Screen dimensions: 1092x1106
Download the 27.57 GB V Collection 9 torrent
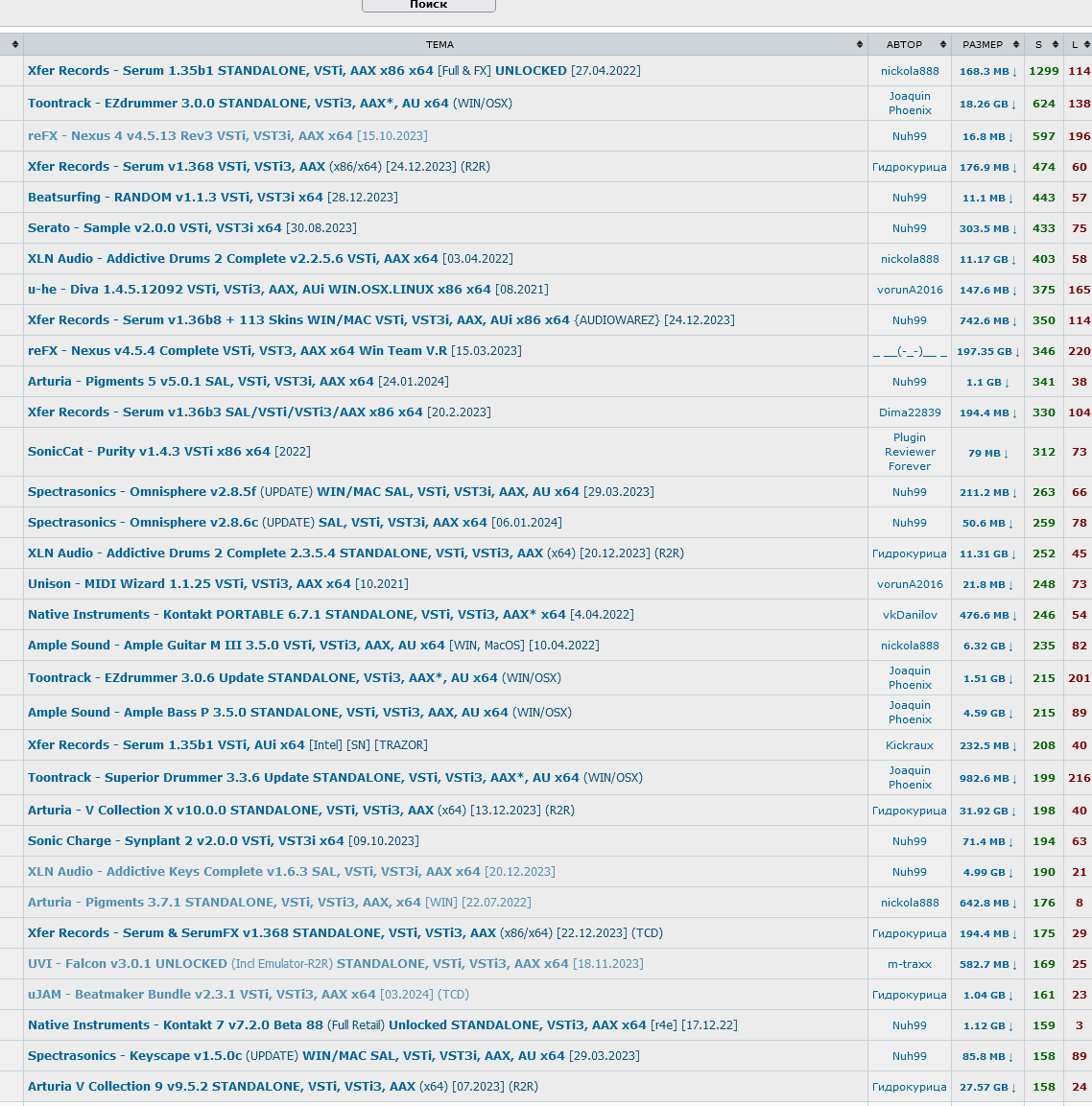point(987,1087)
